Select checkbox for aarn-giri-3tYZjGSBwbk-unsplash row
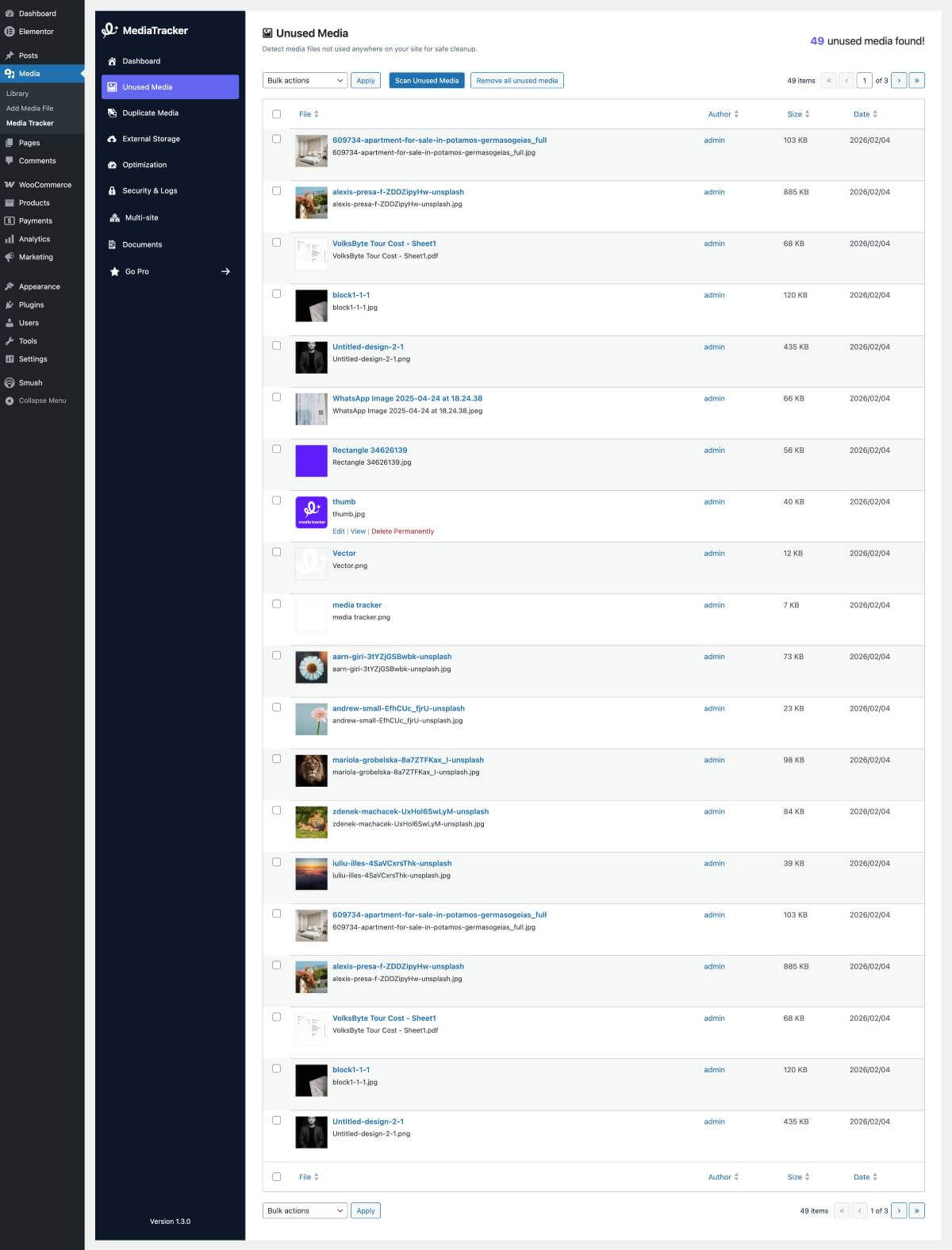 (276, 655)
